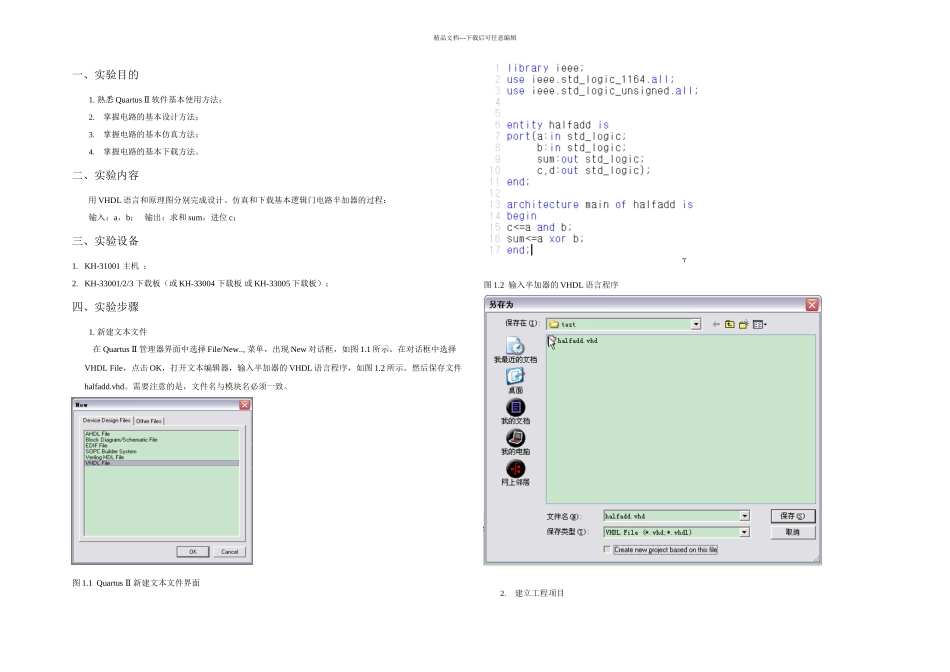Expand the 保存类型 dropdown arrow

[x=745, y=532]
